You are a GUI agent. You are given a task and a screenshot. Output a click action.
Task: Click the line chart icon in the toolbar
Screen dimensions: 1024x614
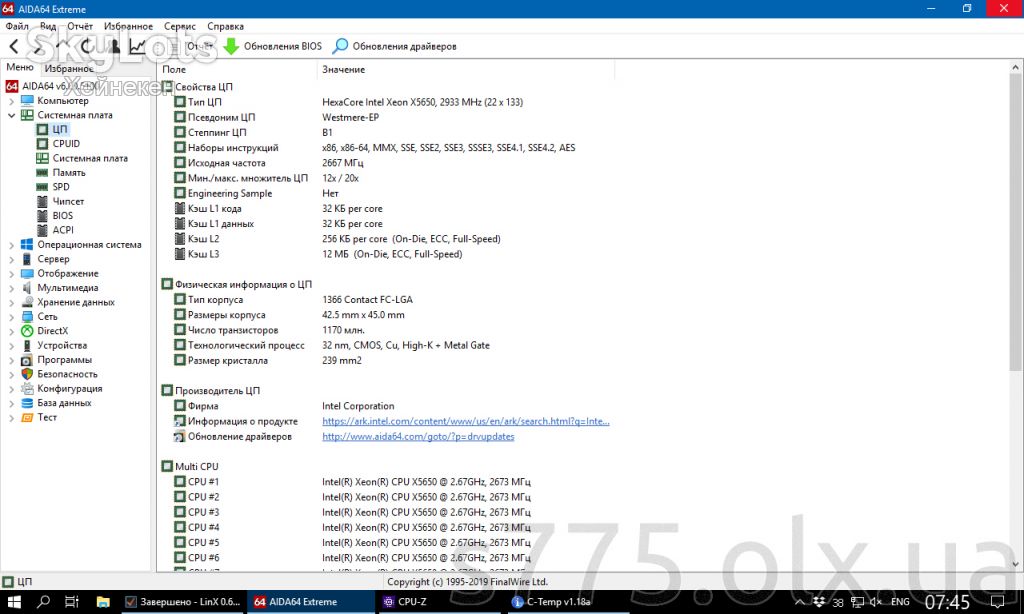click(x=137, y=46)
